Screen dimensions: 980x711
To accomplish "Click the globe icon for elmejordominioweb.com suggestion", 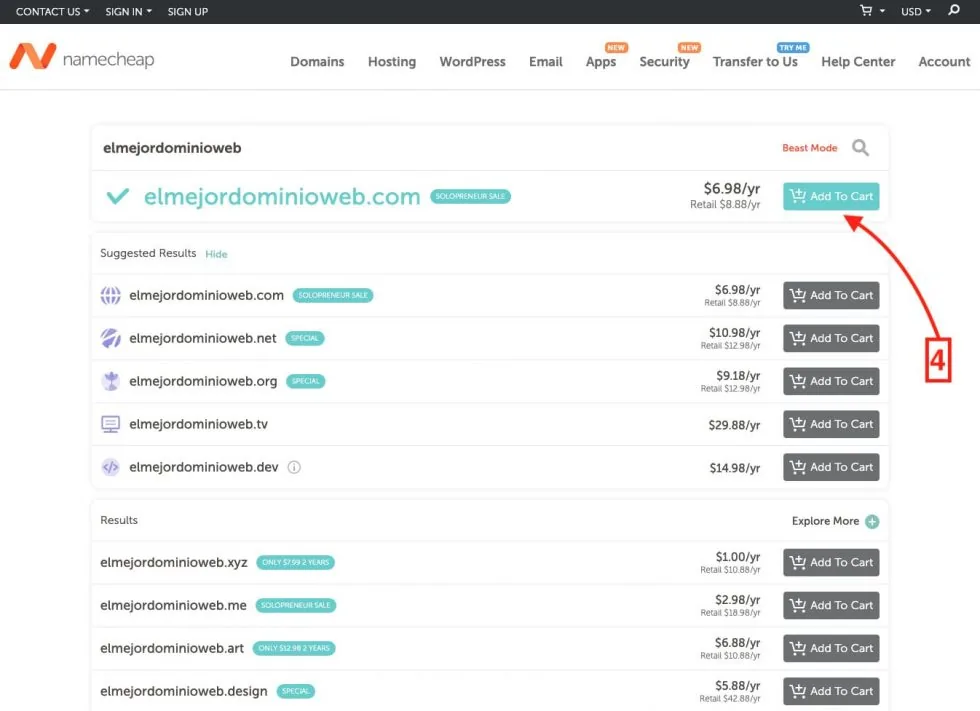I will click(x=111, y=295).
